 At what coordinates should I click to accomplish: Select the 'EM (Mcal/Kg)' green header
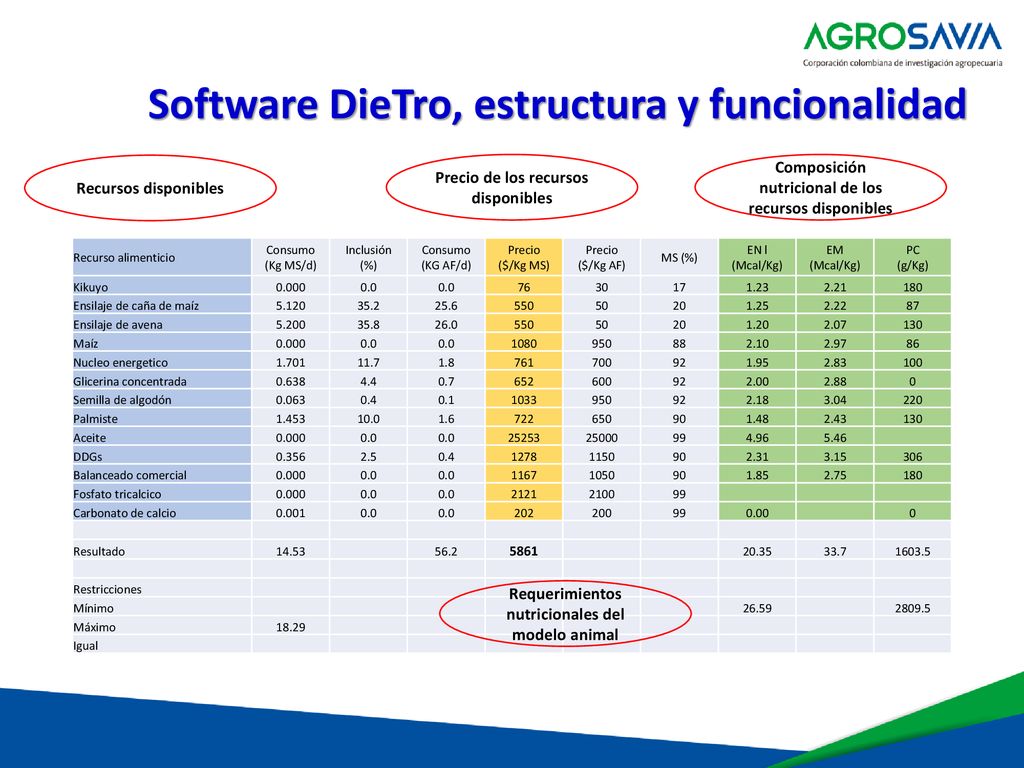835,257
